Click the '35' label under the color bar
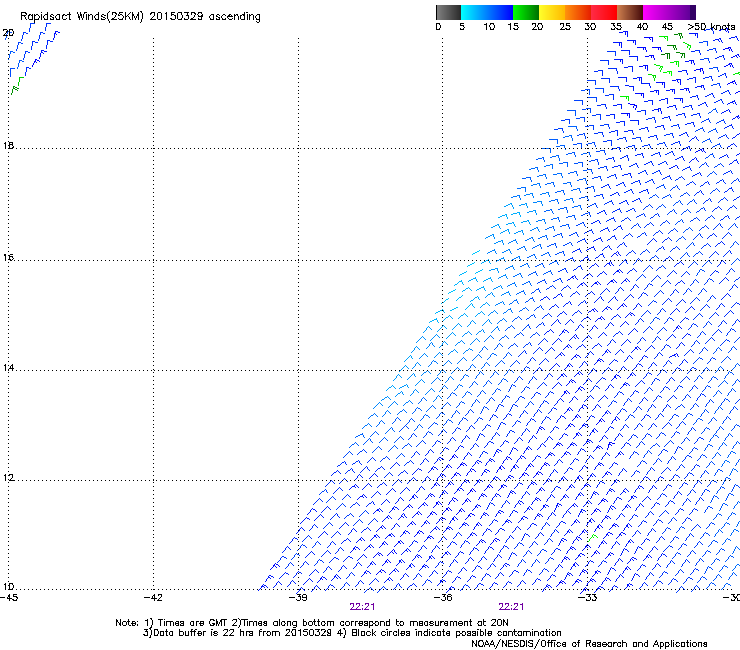Screen dimensions: 740x650 (x=616, y=27)
